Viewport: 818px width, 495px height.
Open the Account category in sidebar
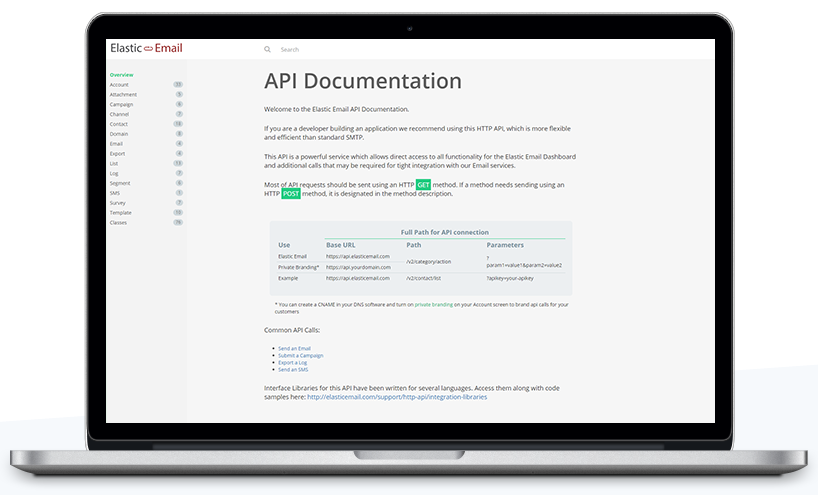pos(119,85)
